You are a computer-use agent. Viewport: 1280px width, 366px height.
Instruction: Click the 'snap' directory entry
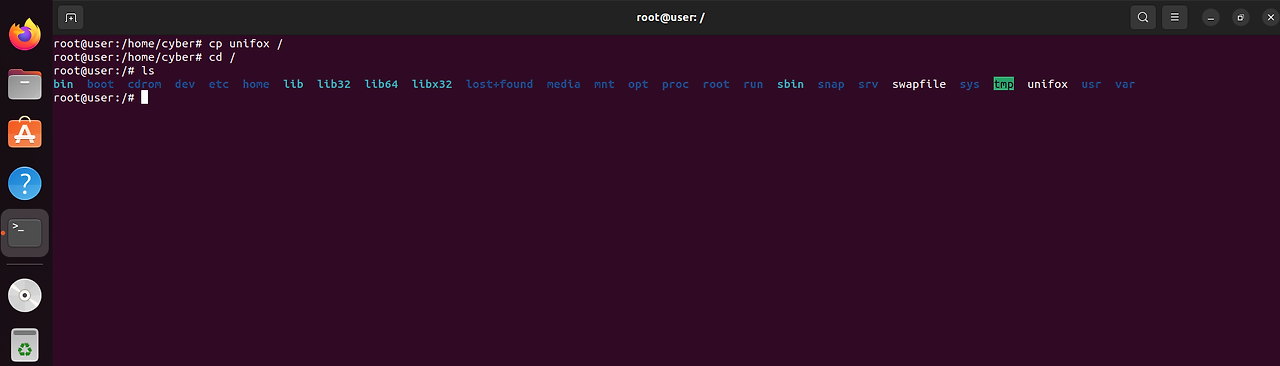(x=831, y=84)
